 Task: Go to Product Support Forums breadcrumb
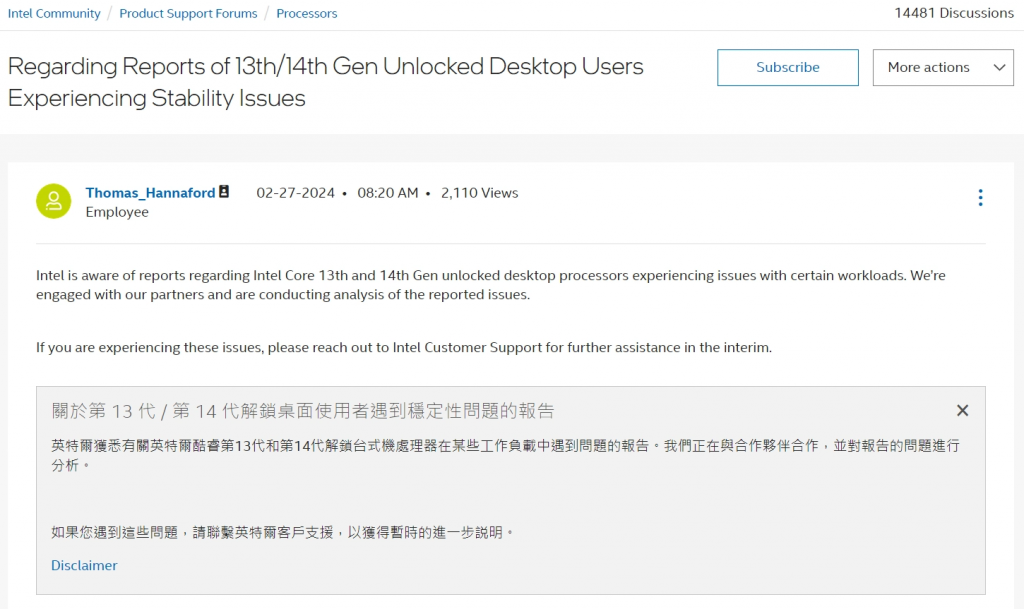(188, 13)
